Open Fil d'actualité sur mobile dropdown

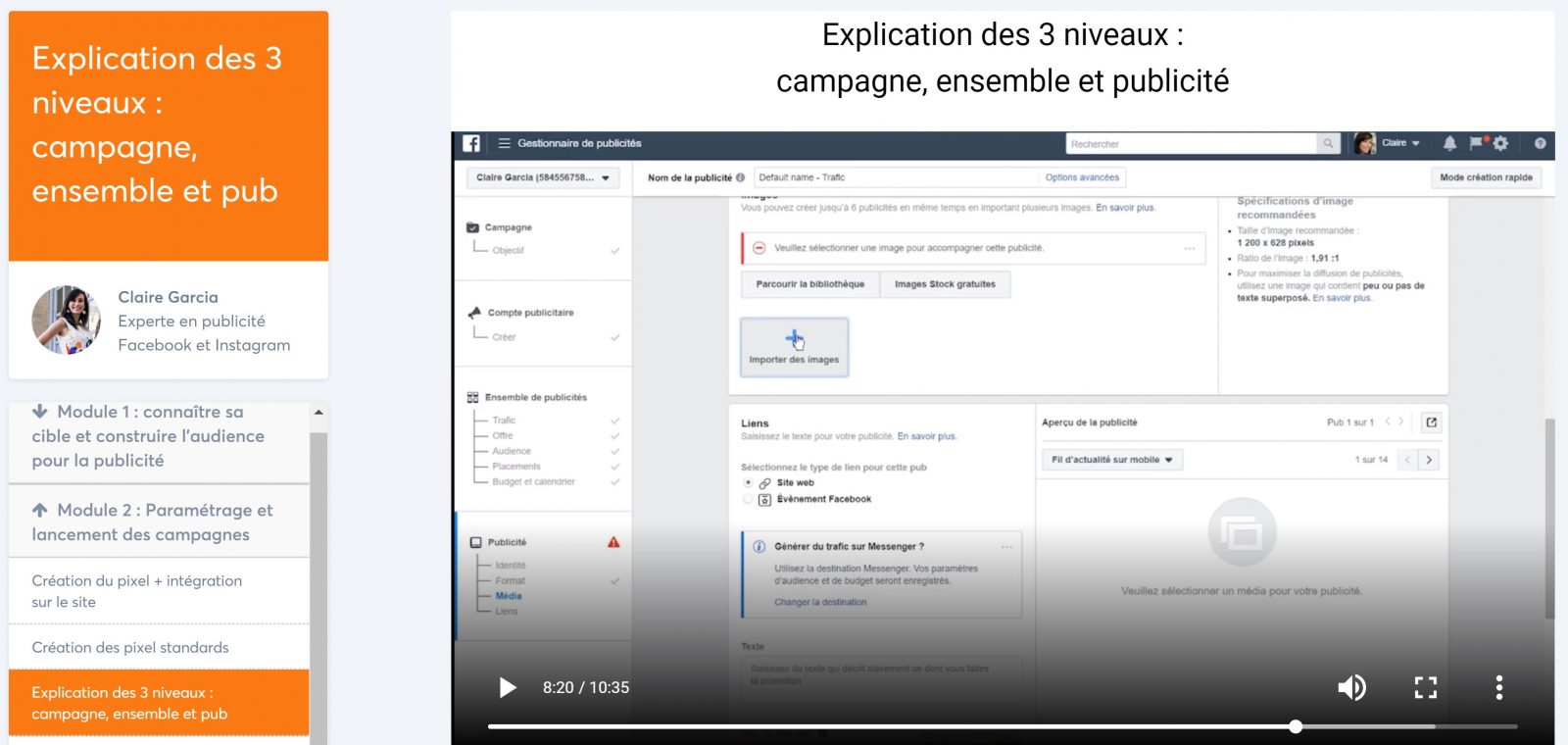(x=1111, y=460)
